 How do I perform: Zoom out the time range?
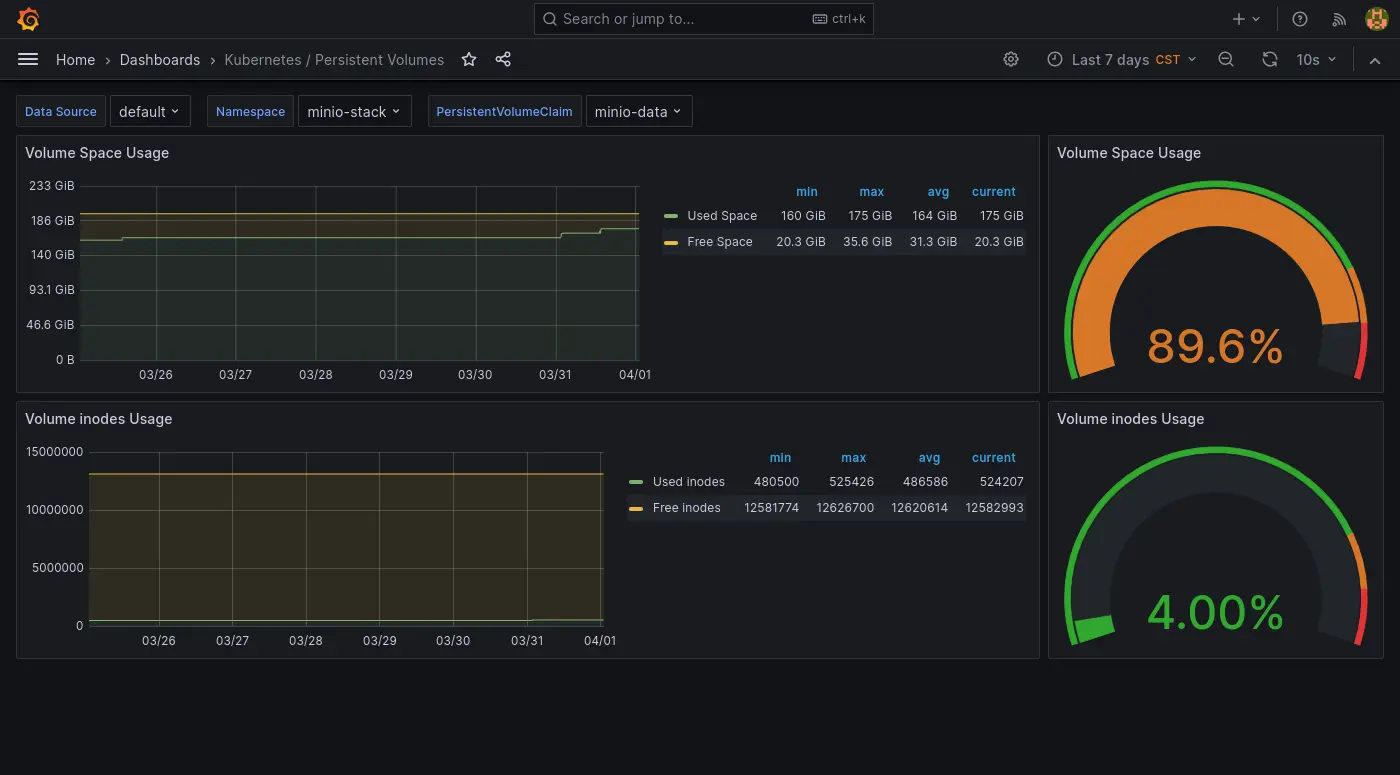click(1226, 60)
